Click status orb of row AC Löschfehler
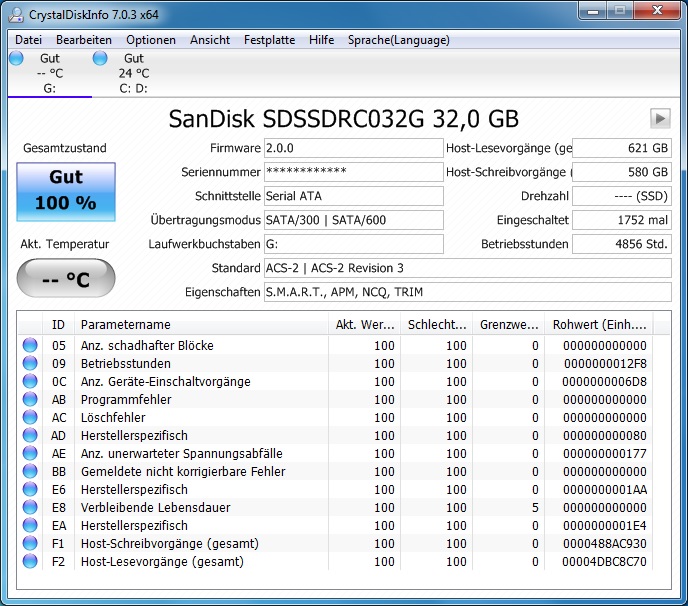The image size is (688, 606). pyautogui.click(x=30, y=417)
